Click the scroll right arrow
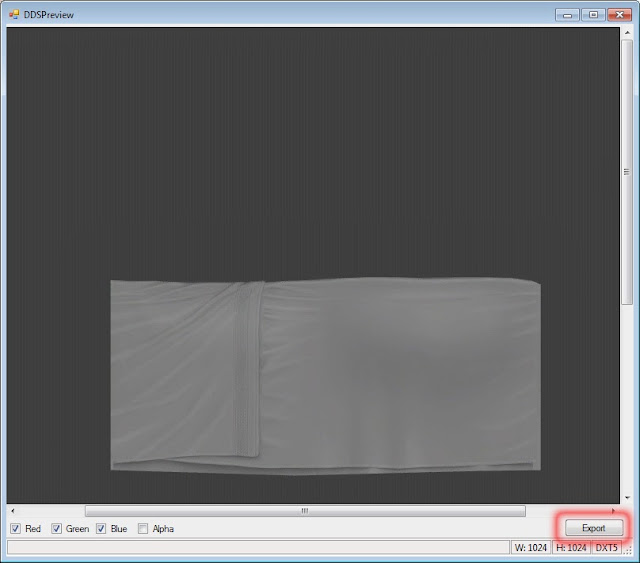Screen dimensions: 640x563 613,511
